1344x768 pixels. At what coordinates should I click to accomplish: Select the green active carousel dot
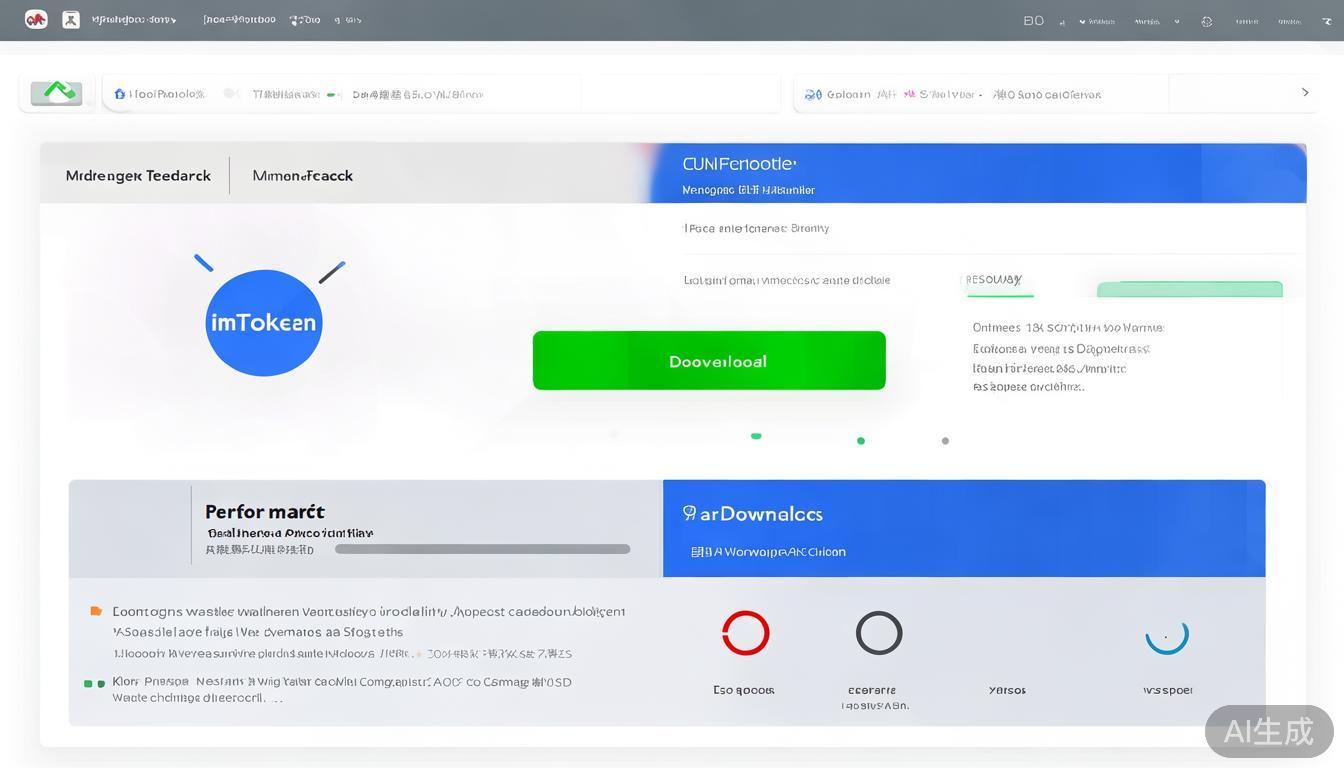click(756, 436)
